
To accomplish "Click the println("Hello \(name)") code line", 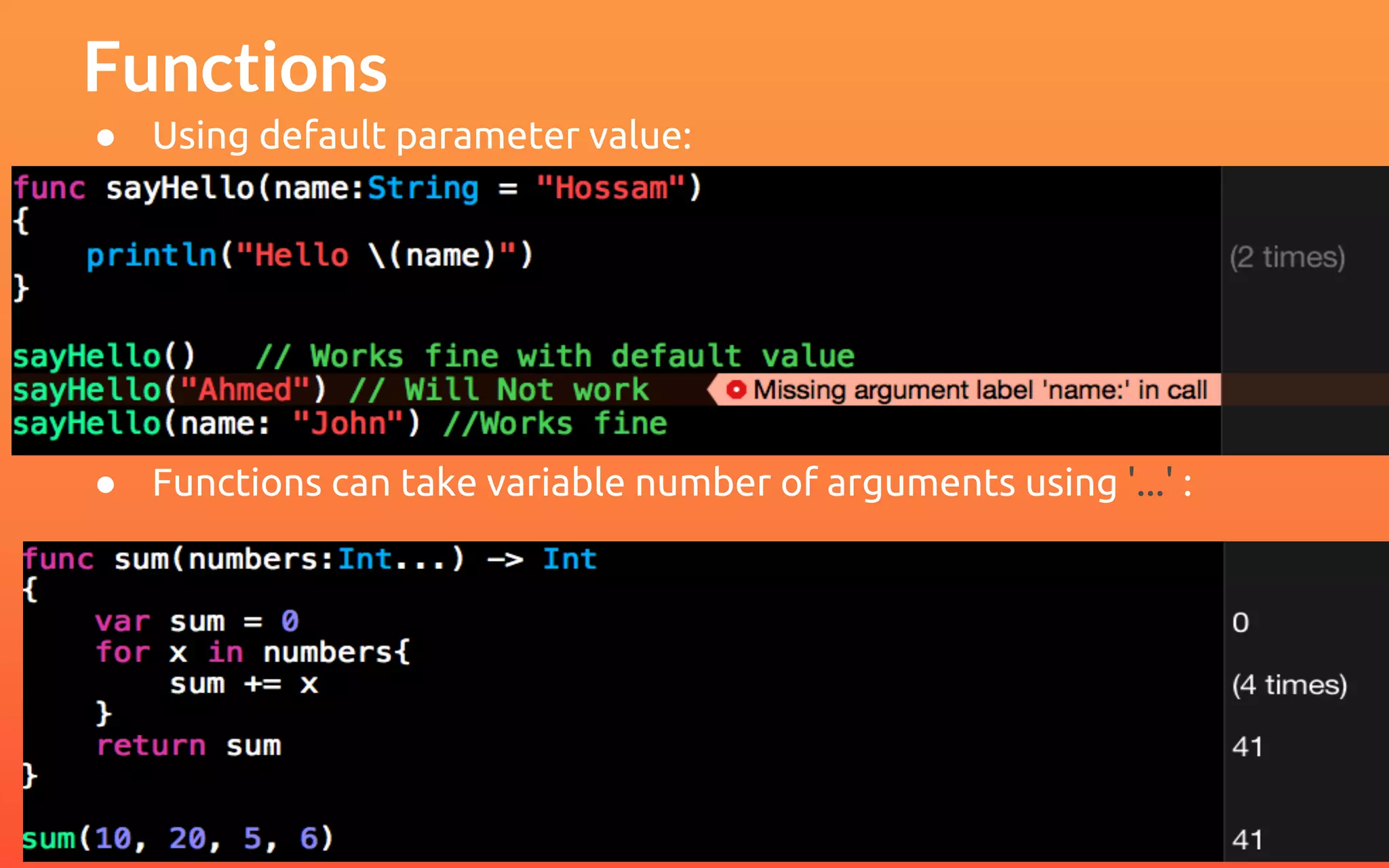I will click(x=310, y=256).
